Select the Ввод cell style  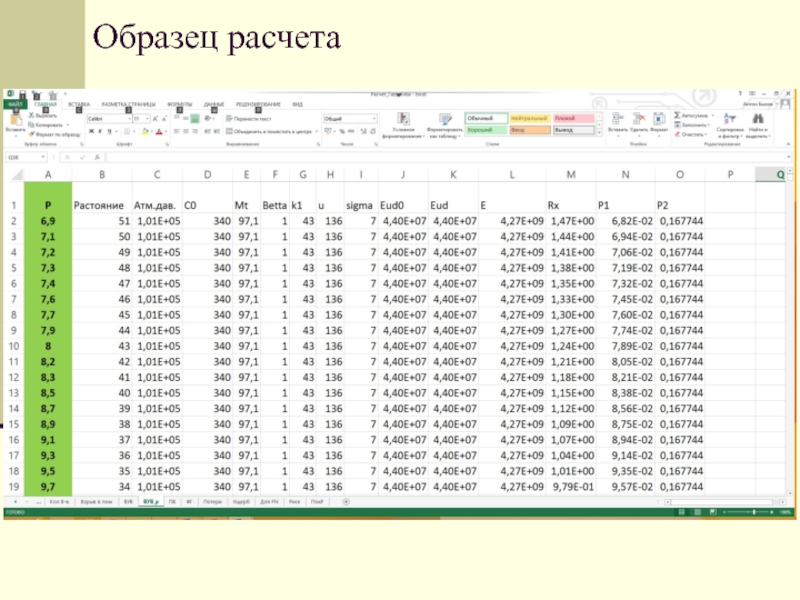coord(530,130)
